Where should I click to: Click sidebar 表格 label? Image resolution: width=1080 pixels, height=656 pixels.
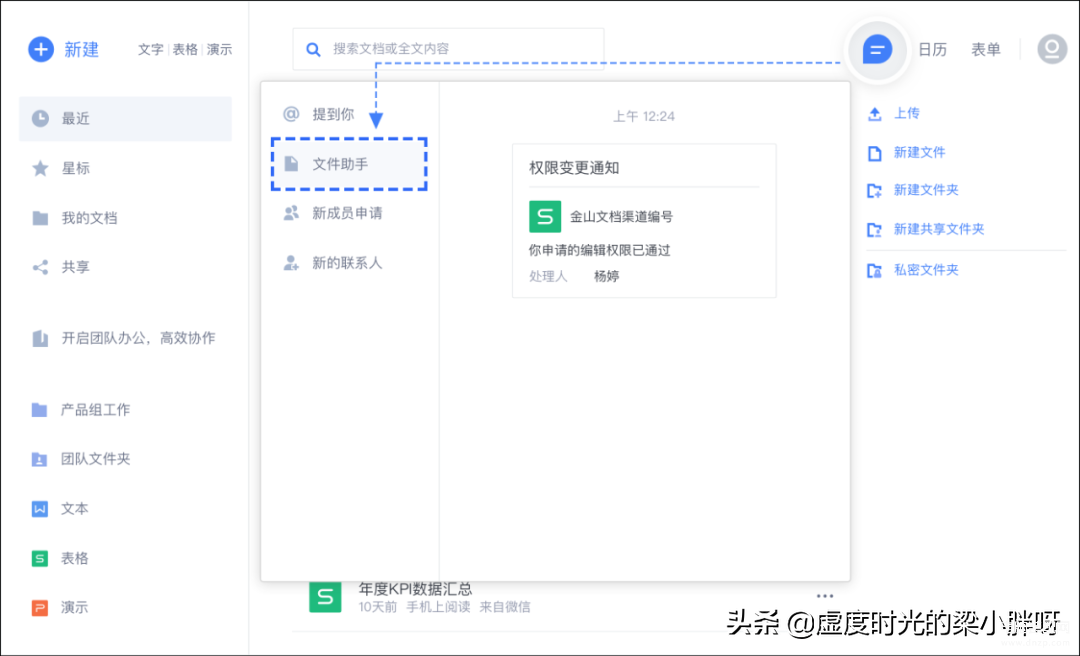(74, 559)
